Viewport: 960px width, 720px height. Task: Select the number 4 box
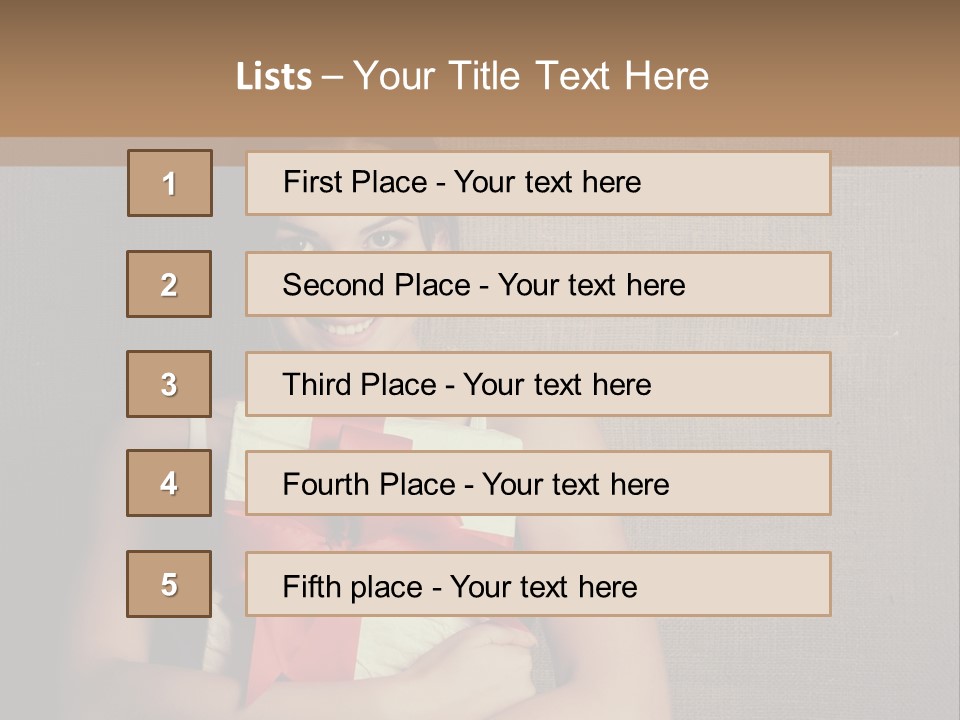[169, 483]
